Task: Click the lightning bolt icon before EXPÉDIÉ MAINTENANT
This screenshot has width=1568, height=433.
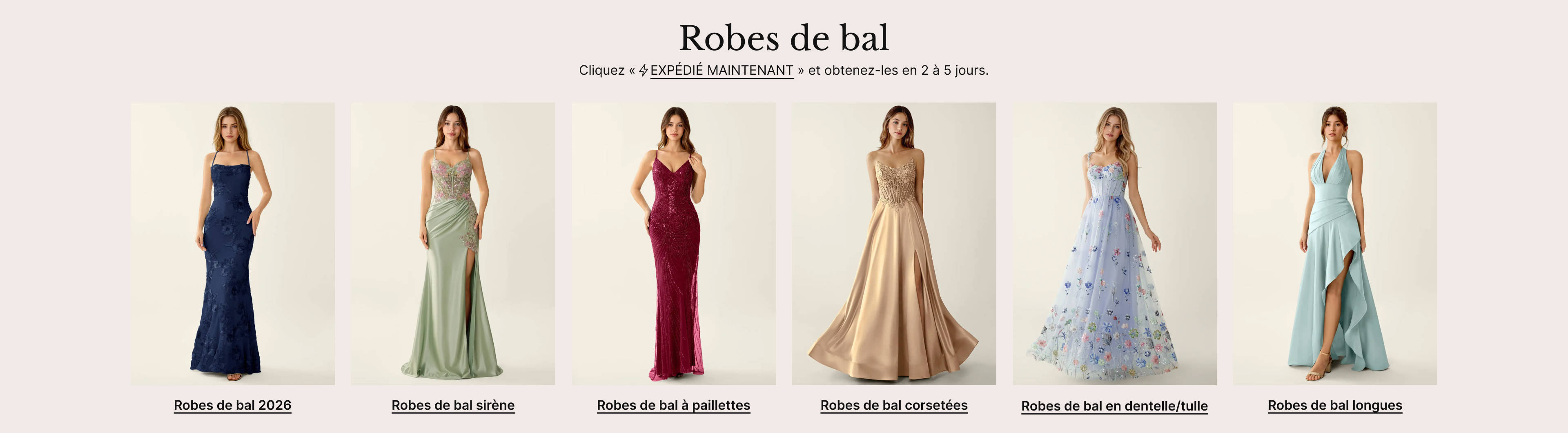Action: 644,71
